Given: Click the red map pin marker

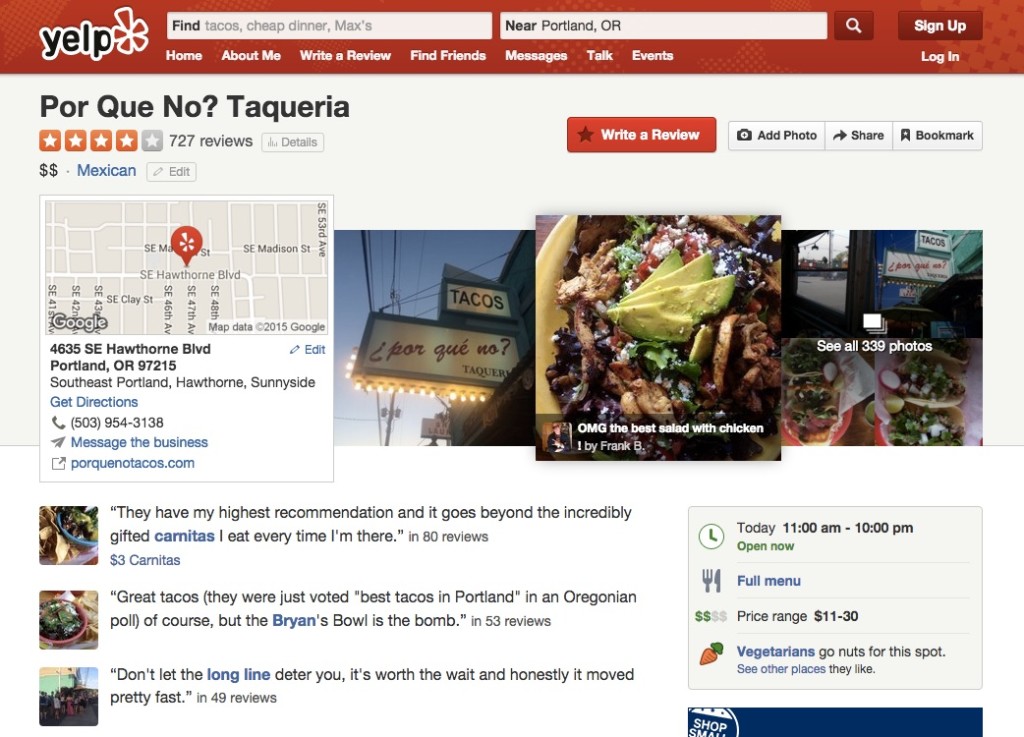Looking at the screenshot, I should [x=187, y=246].
